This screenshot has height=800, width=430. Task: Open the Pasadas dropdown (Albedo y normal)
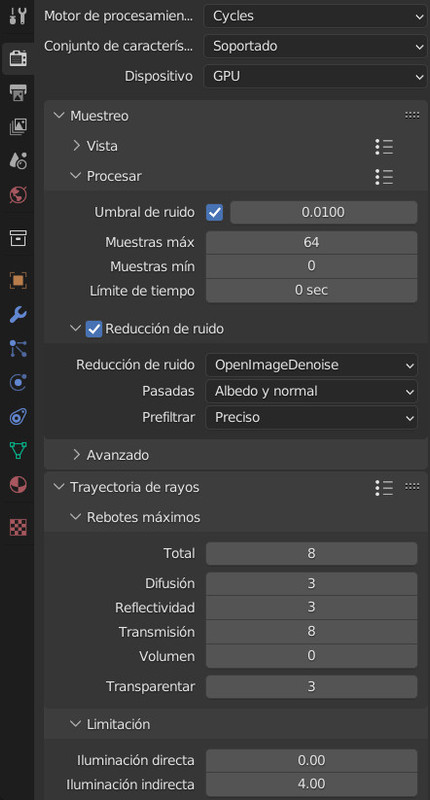click(x=312, y=391)
